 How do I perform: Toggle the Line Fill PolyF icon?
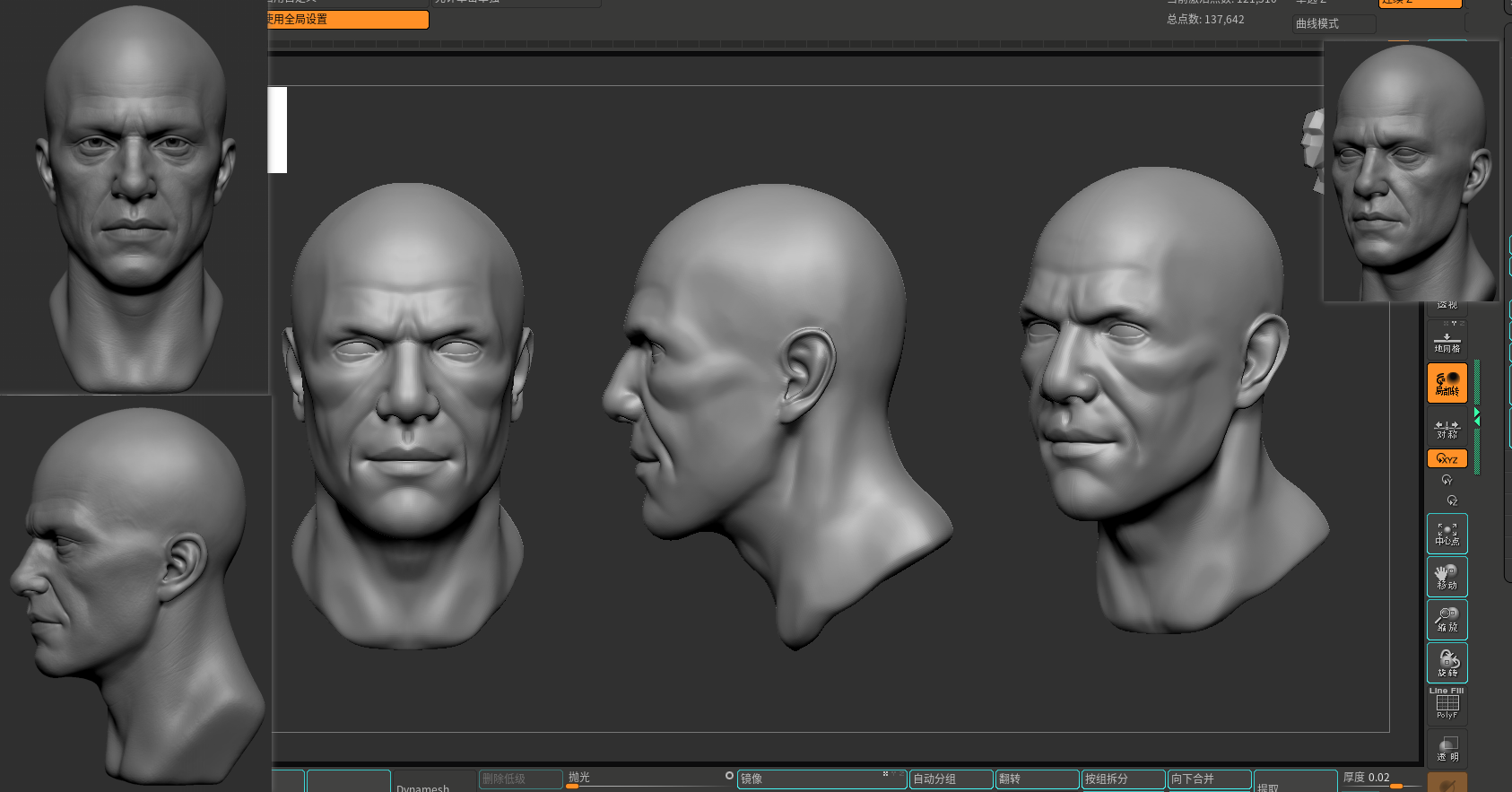[x=1447, y=705]
